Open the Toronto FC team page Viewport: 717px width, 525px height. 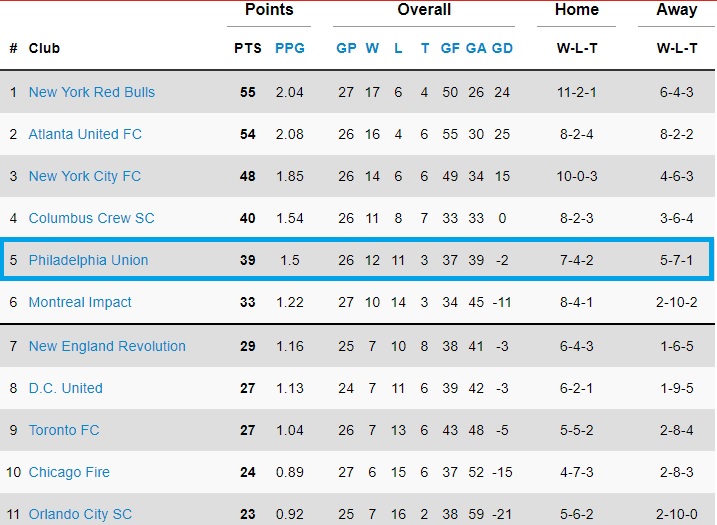[64, 430]
